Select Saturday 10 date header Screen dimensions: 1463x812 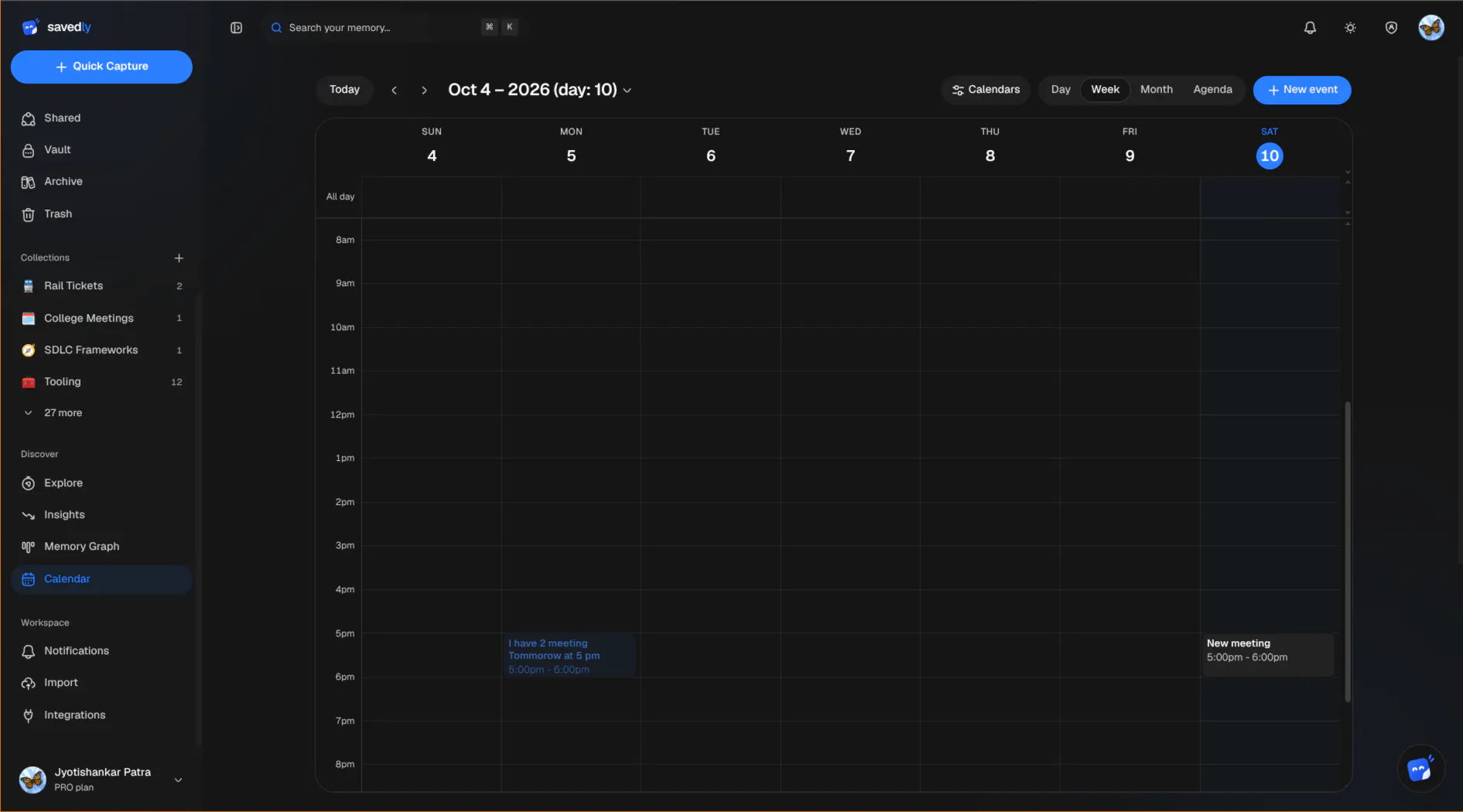[1270, 156]
